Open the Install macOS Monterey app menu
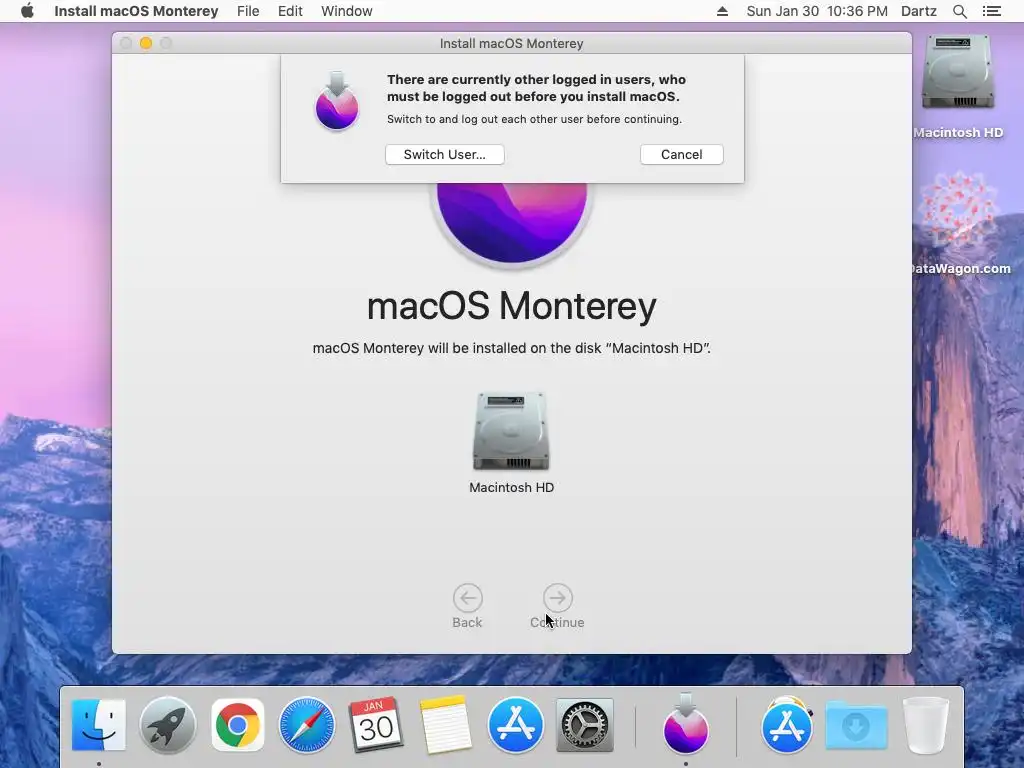Image resolution: width=1024 pixels, height=768 pixels. [136, 11]
